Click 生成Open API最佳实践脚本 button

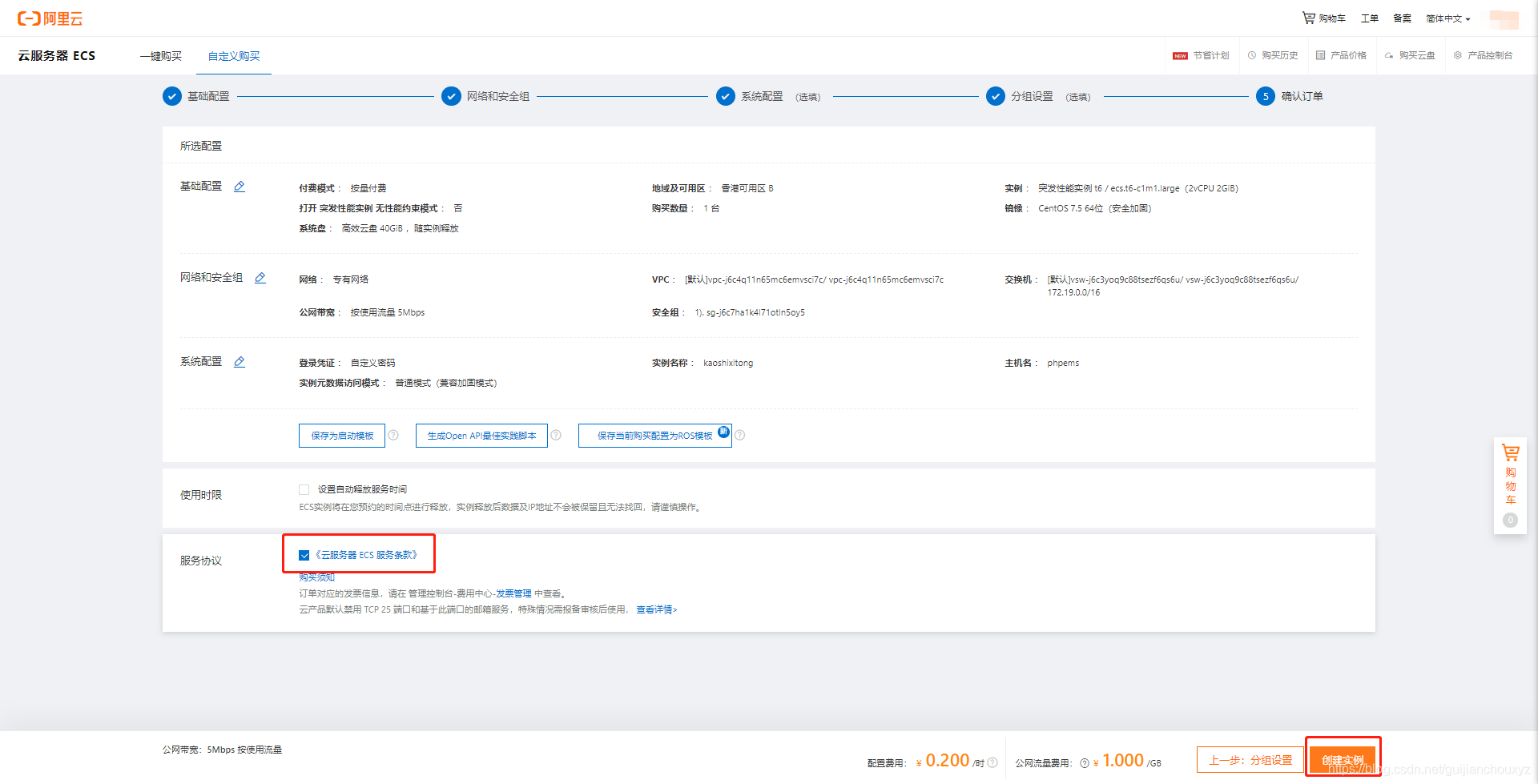pos(481,436)
